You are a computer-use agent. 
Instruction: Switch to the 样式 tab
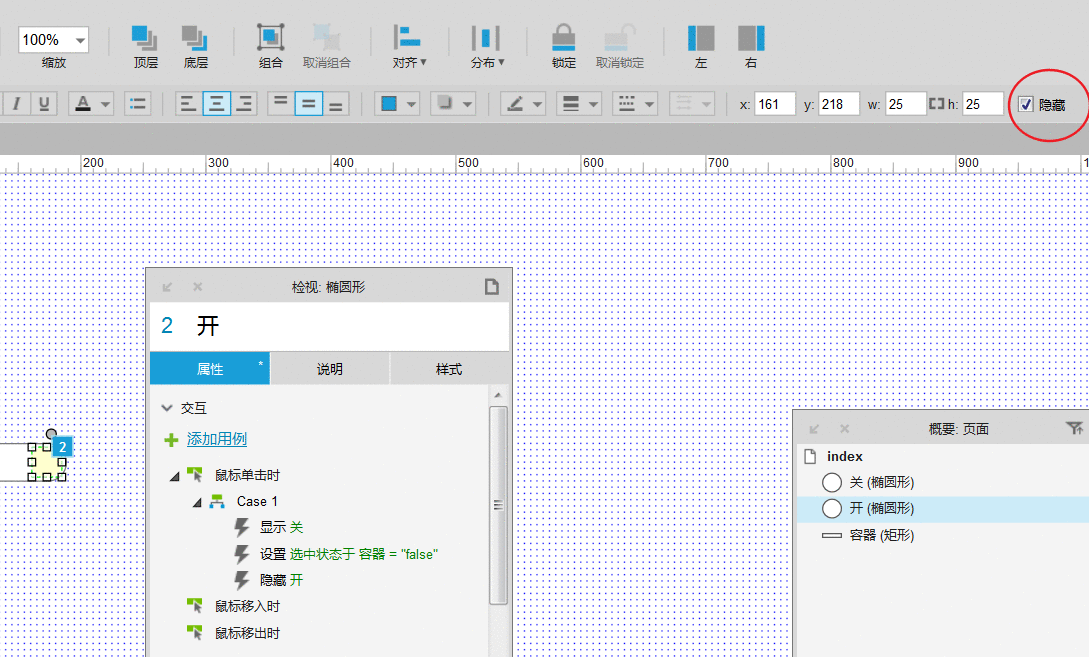[449, 369]
